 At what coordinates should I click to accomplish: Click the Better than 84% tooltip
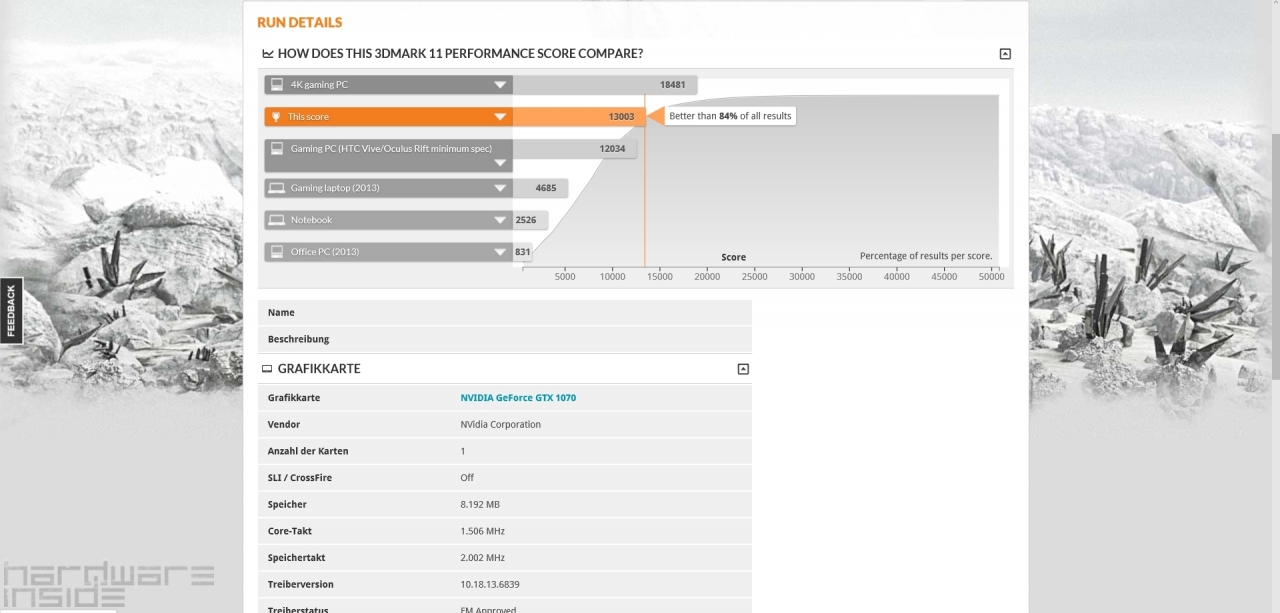tap(730, 116)
